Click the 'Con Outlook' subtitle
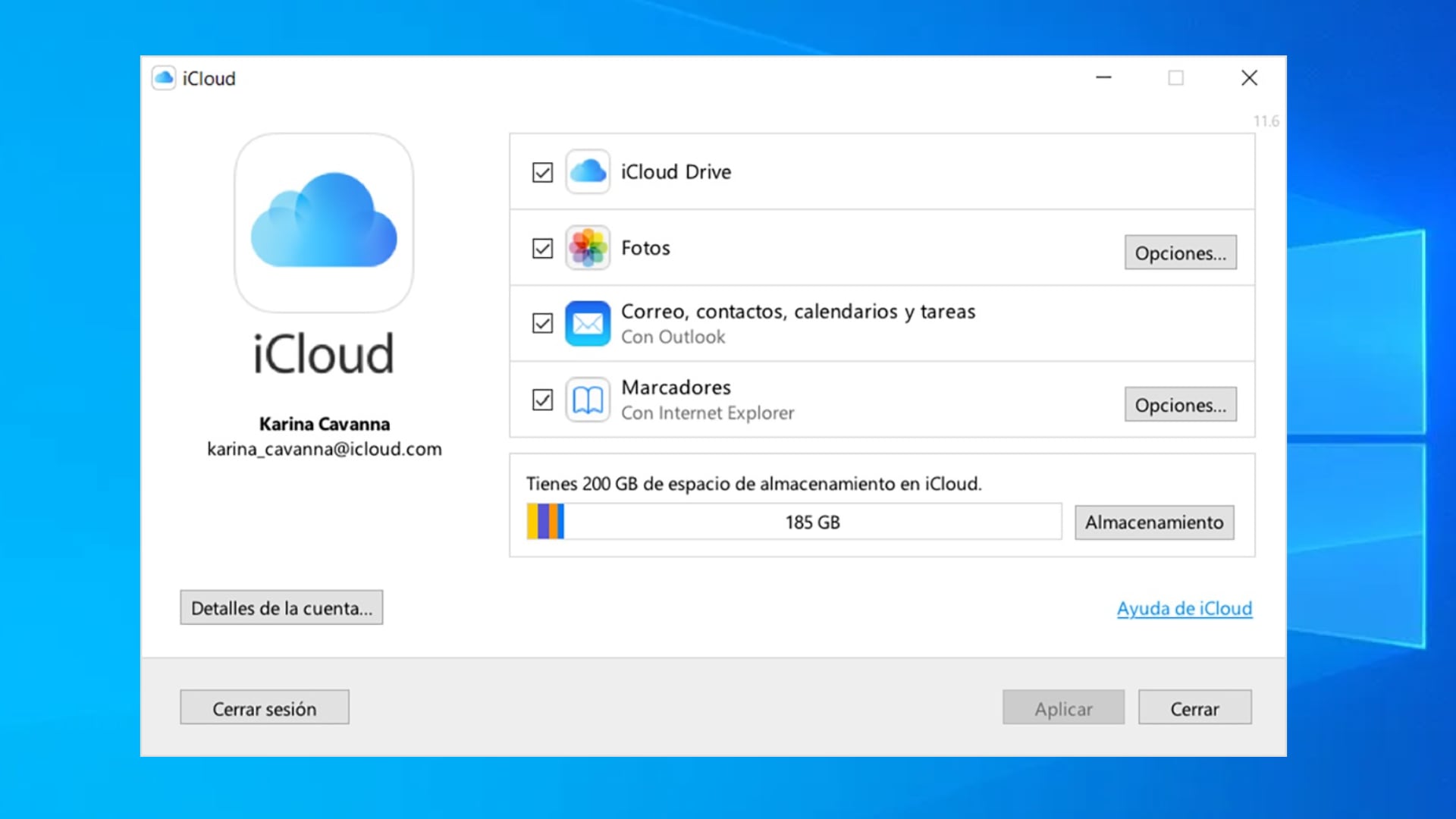This screenshot has width=1456, height=819. pyautogui.click(x=673, y=337)
